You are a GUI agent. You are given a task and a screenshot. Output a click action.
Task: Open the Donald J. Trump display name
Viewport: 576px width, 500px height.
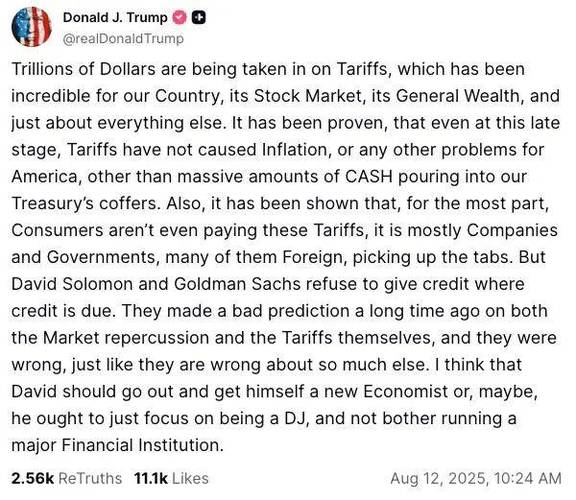click(x=115, y=17)
